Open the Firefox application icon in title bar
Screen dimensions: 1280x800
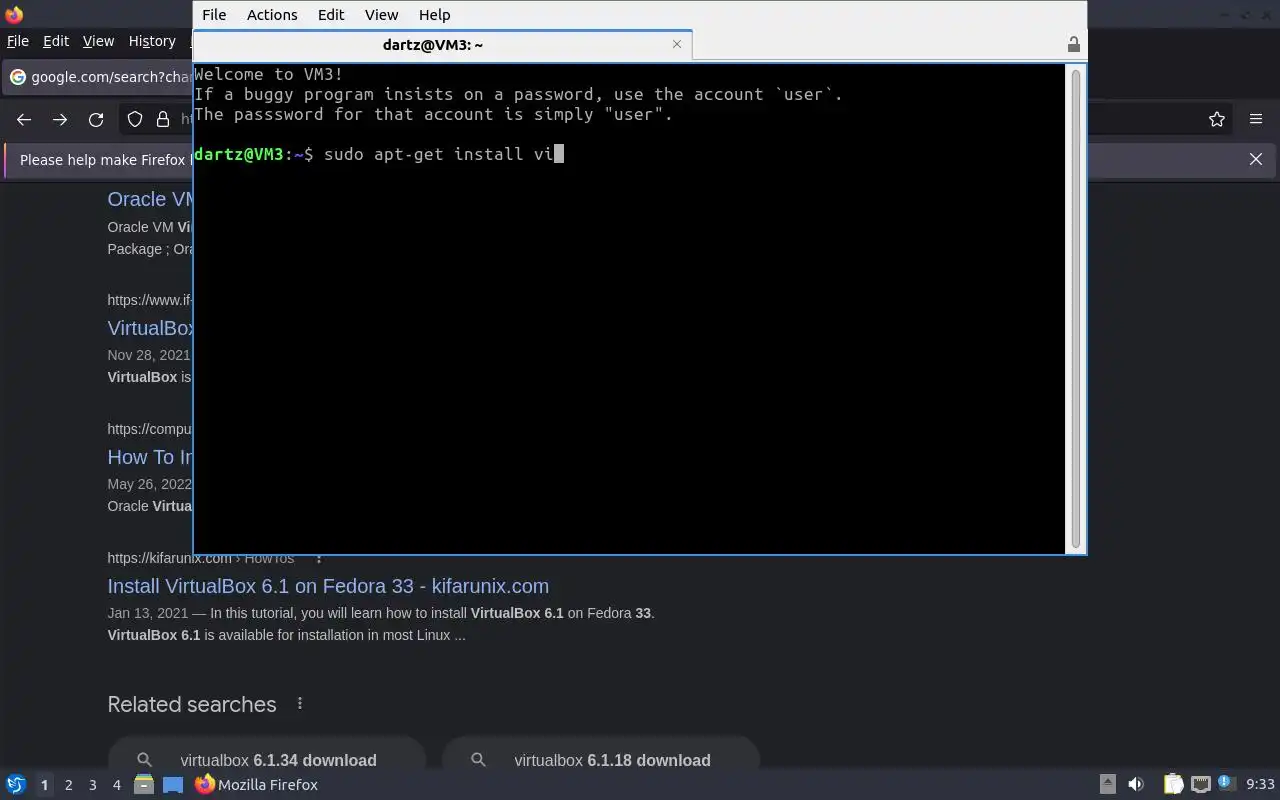click(14, 15)
